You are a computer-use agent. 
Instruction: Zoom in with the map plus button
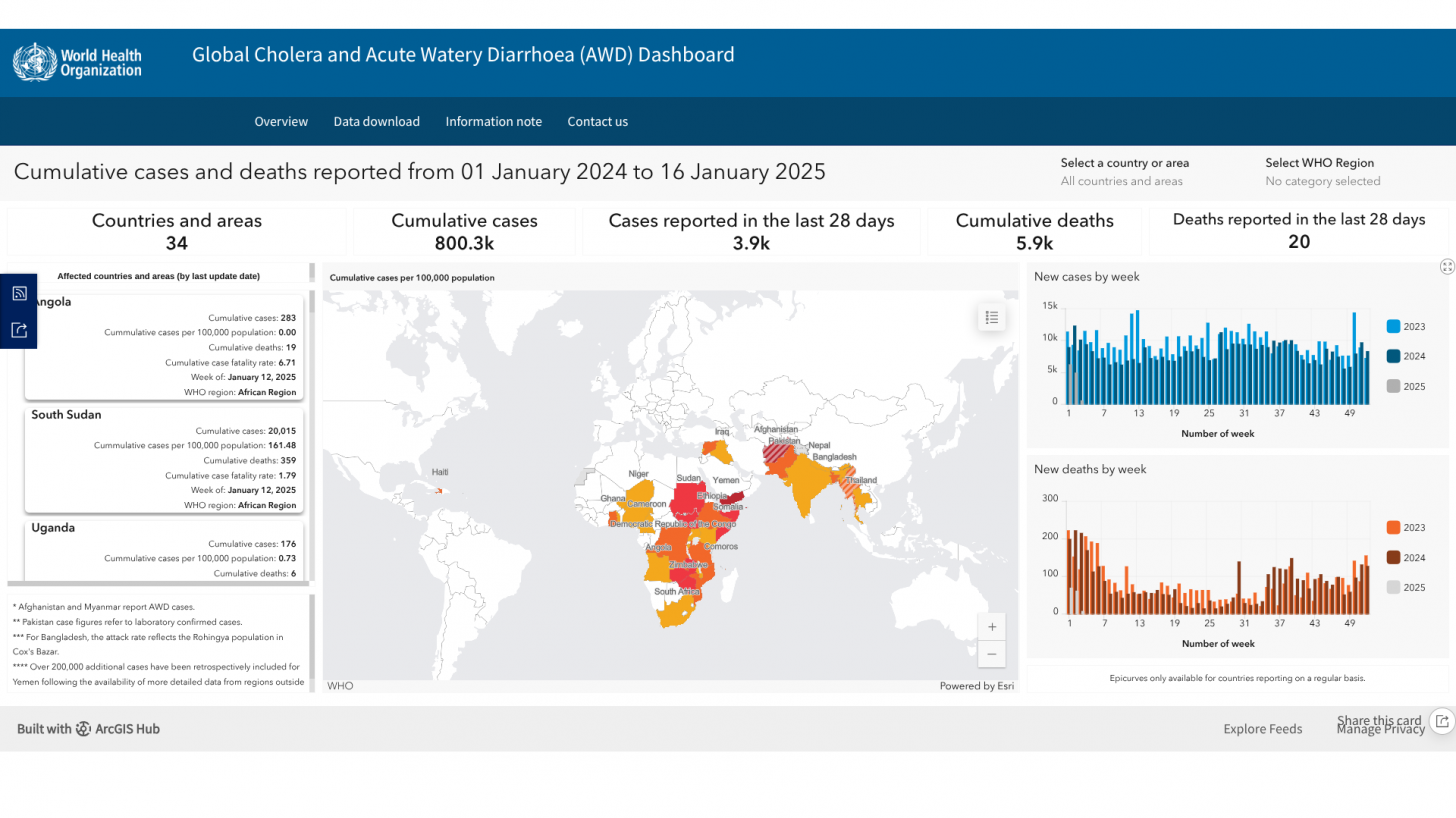992,627
